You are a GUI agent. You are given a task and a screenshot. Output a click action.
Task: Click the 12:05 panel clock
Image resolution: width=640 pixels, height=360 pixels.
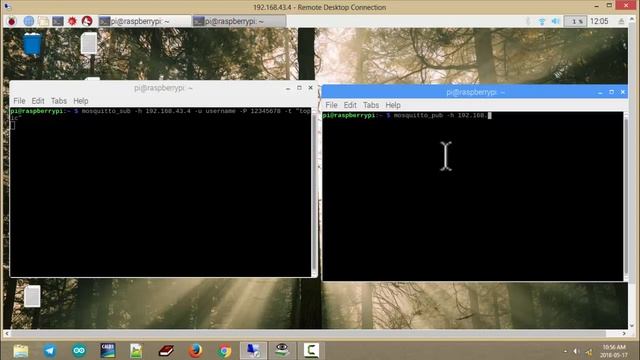click(599, 21)
